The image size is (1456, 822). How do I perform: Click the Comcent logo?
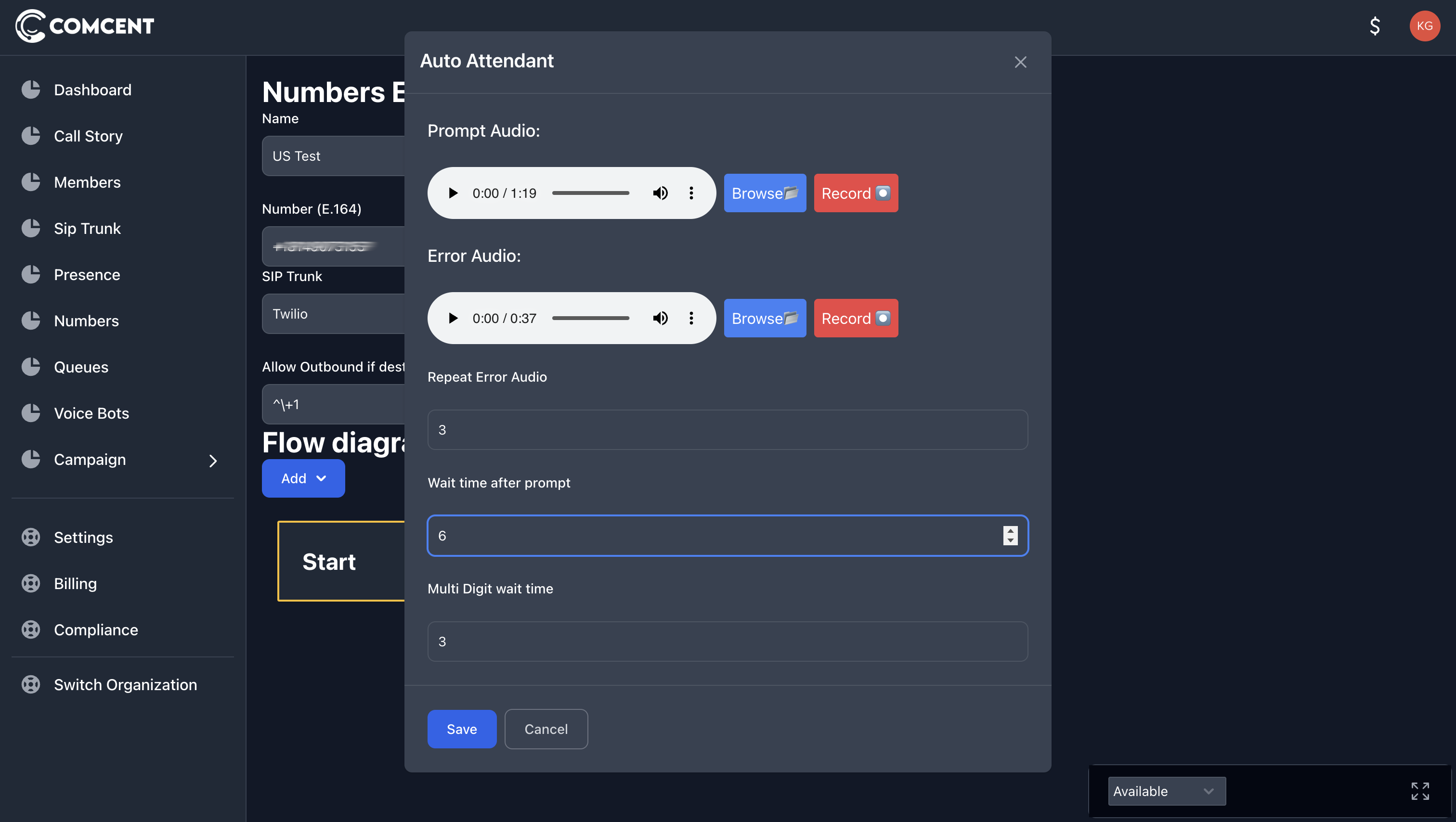(85, 26)
